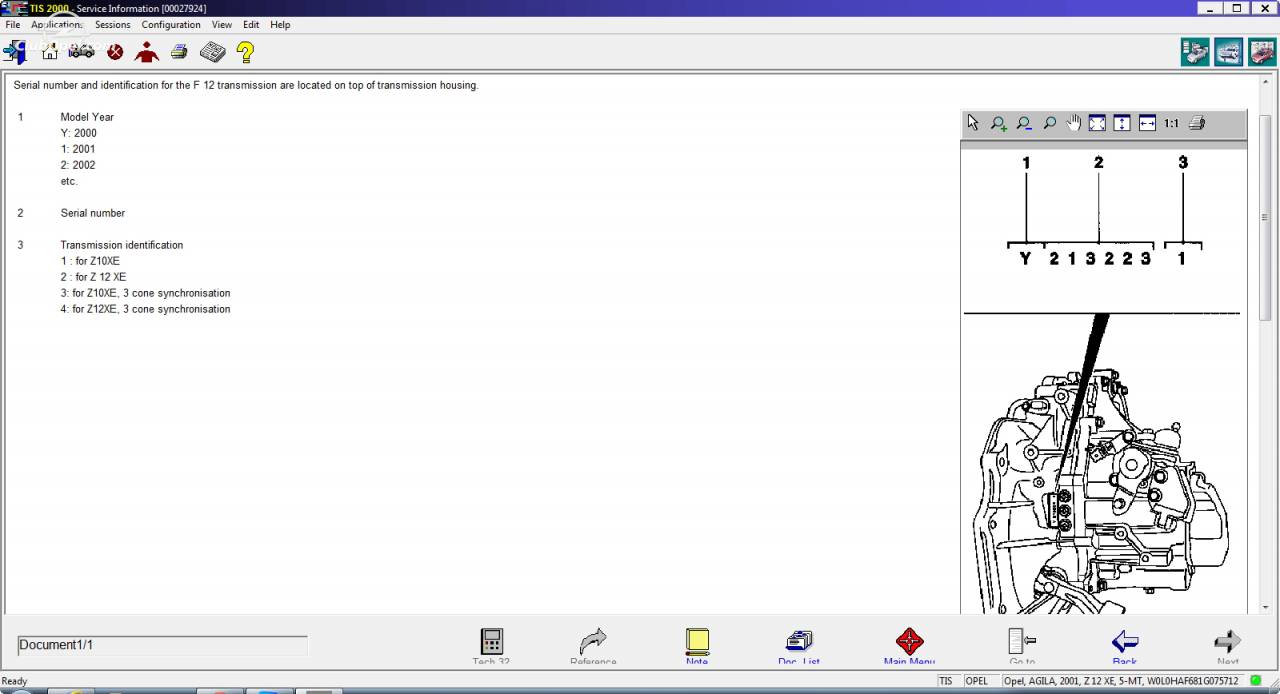Open the Applications menu
The height and width of the screenshot is (694, 1280).
pyautogui.click(x=55, y=25)
